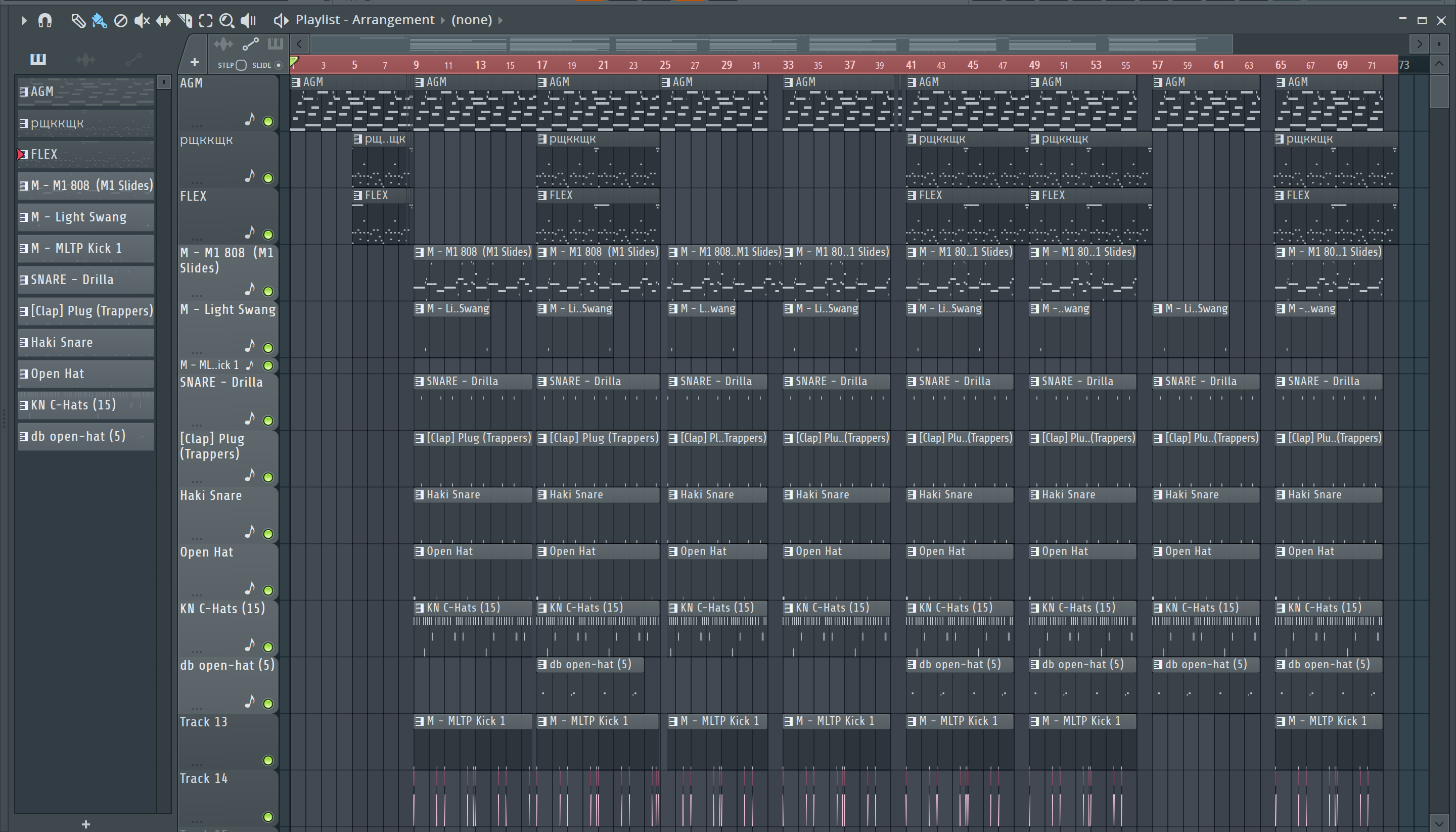Click automation curve icon above STEP/SLIDE

pos(250,44)
